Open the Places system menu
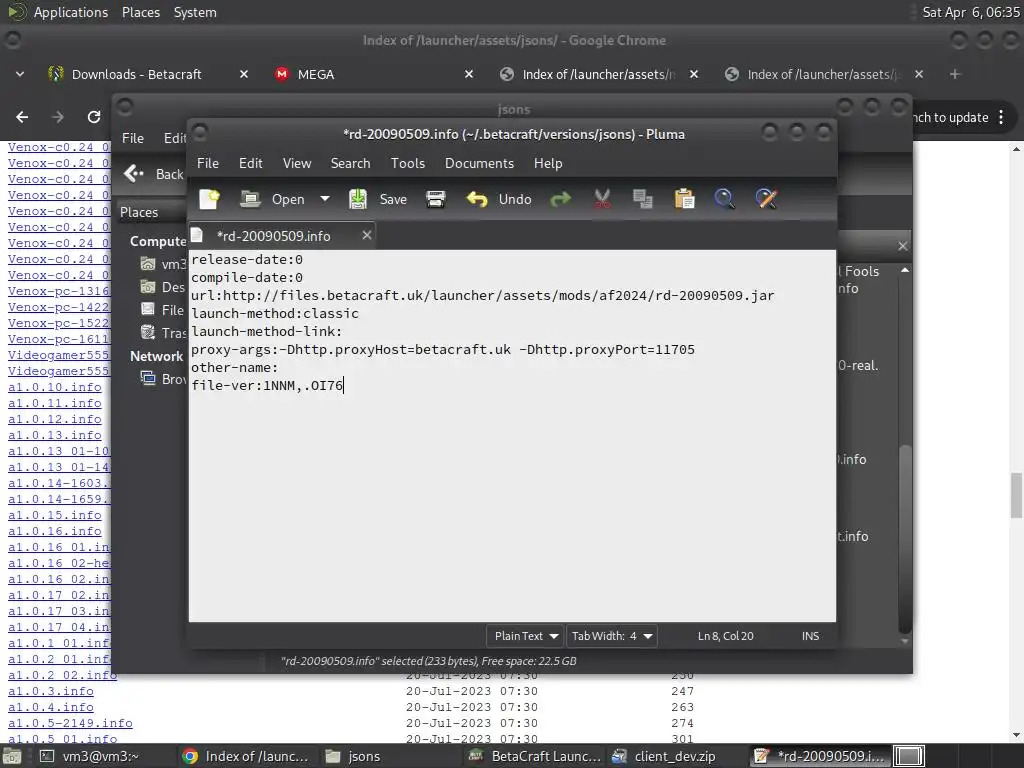 [x=141, y=12]
